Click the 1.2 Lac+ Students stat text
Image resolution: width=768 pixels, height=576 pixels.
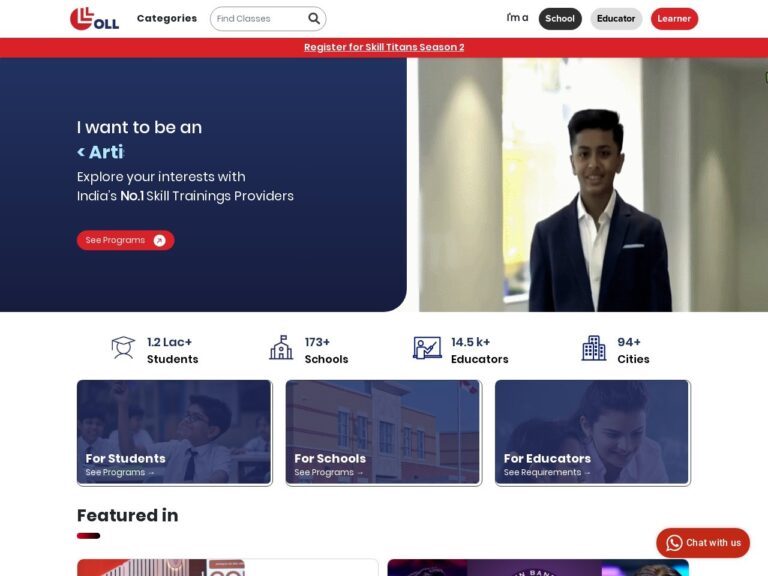coord(172,350)
